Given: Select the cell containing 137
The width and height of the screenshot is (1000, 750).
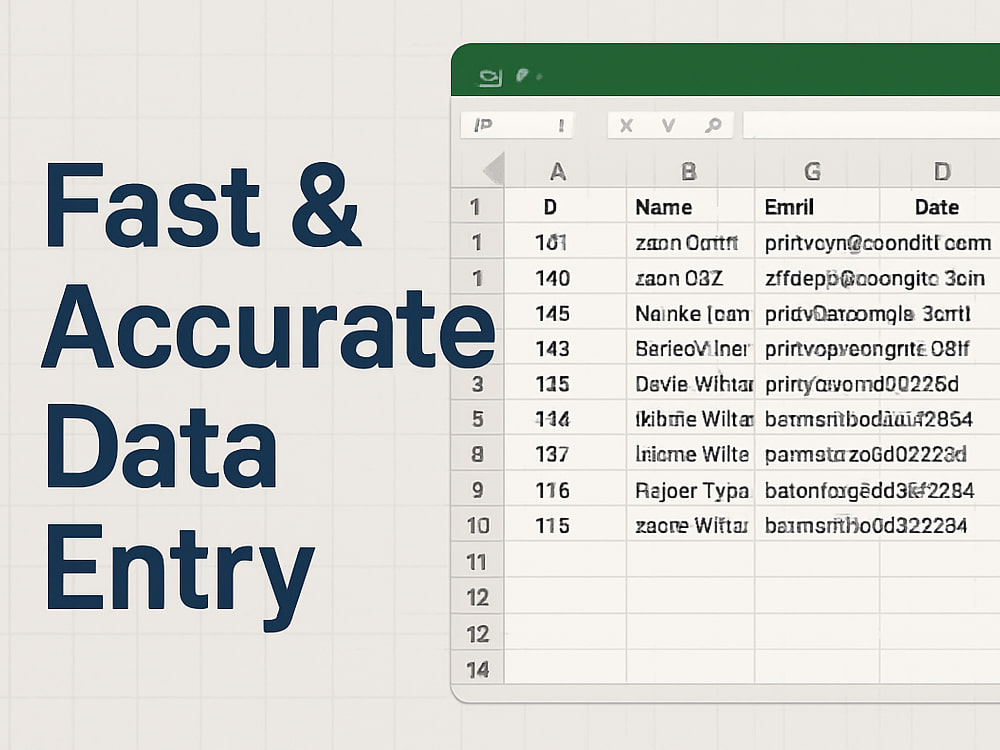Looking at the screenshot, I should pyautogui.click(x=566, y=453).
